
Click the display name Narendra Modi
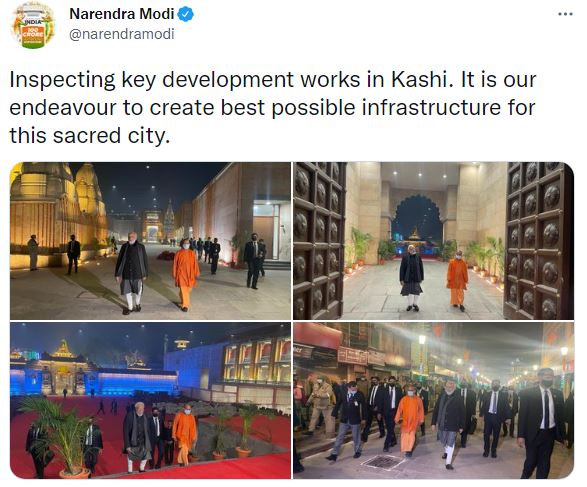click(x=122, y=14)
